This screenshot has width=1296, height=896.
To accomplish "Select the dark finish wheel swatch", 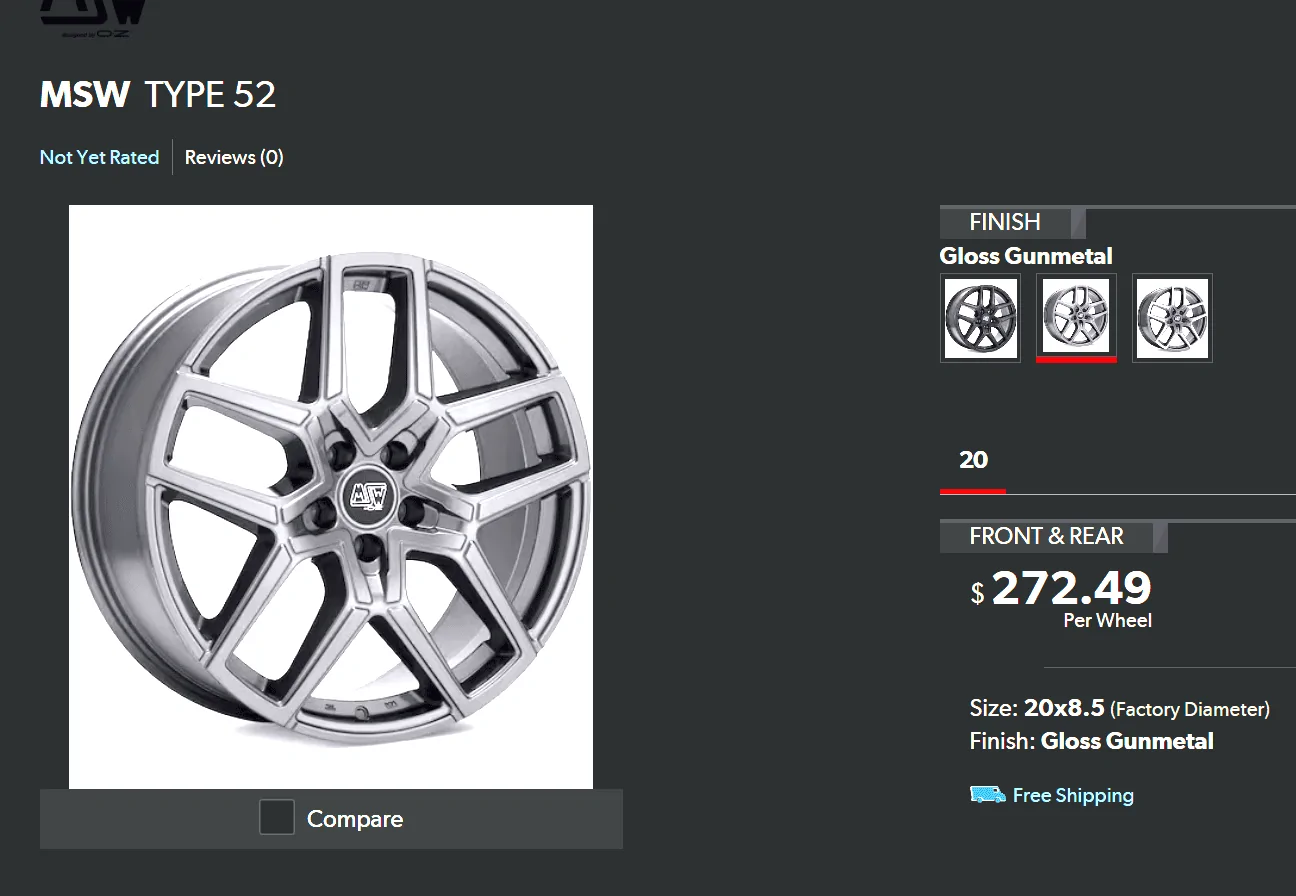I will pyautogui.click(x=980, y=318).
